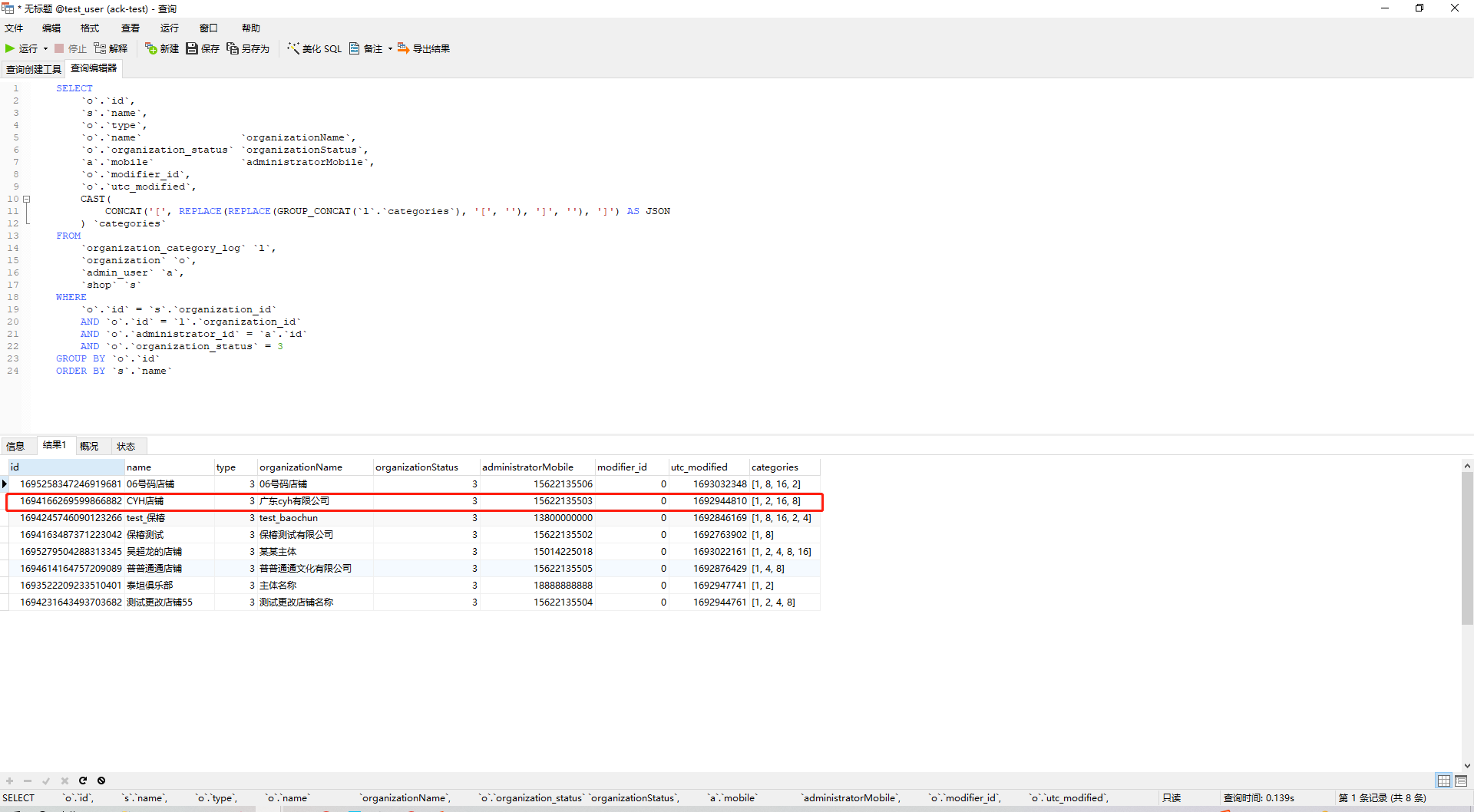
Task: Run the query with the 运行 button
Action: point(21,48)
